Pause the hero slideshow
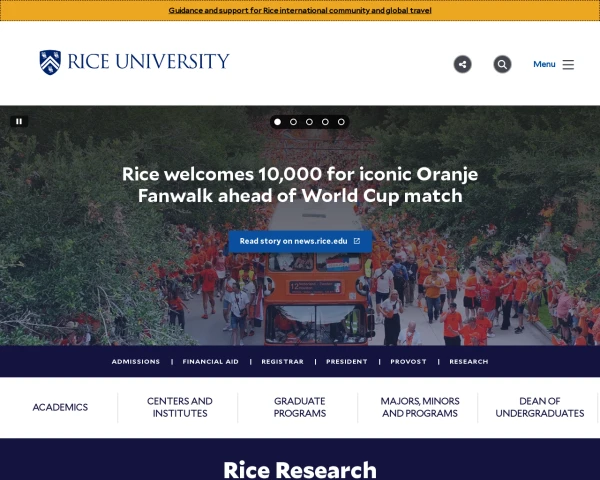The image size is (600, 480). pyautogui.click(x=19, y=121)
